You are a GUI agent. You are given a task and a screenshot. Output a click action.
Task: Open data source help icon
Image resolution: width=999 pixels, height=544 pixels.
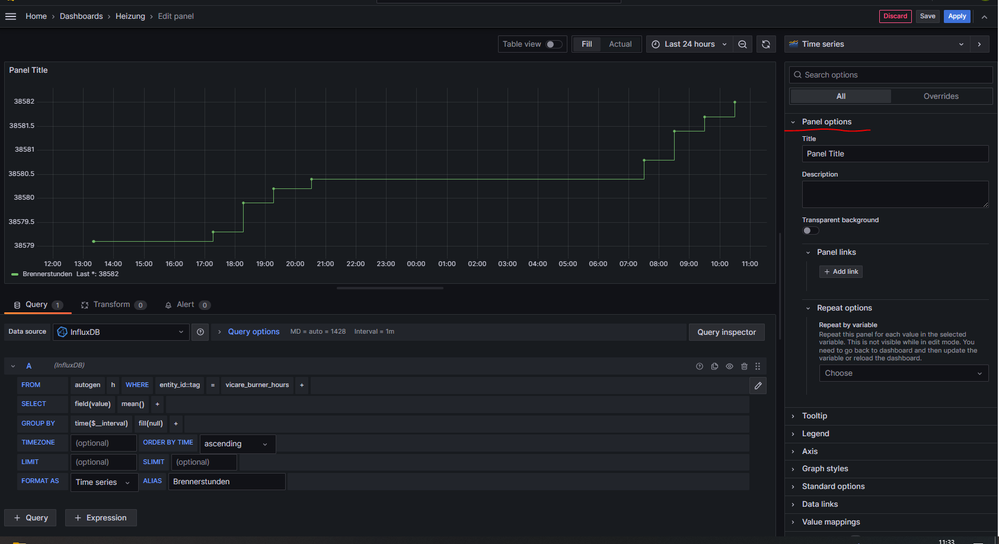(201, 332)
